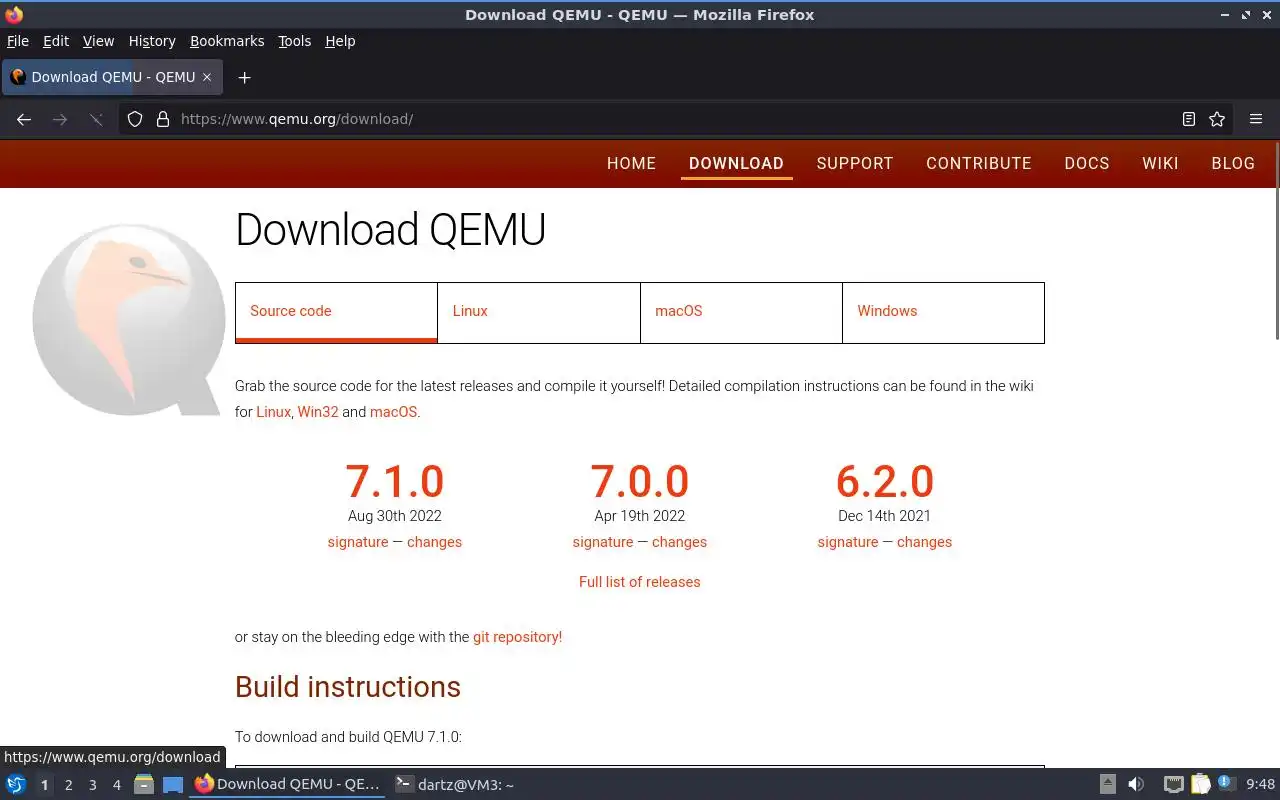Click DOWNLOAD in site navigation
Image resolution: width=1280 pixels, height=800 pixels.
click(736, 163)
